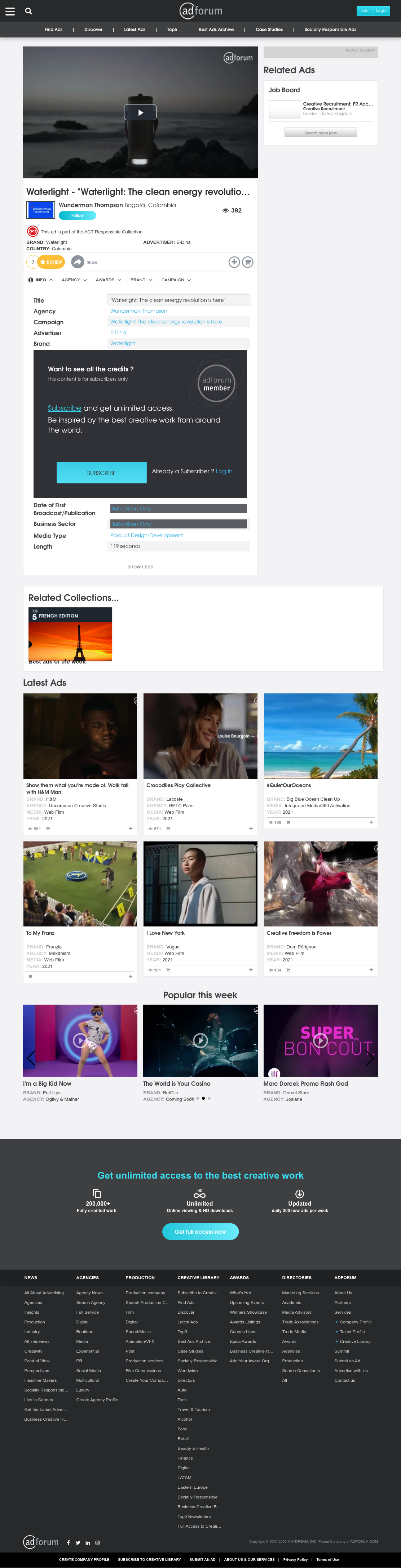Collapse the INFO tab
This screenshot has height=1568, width=401.
pos(40,280)
